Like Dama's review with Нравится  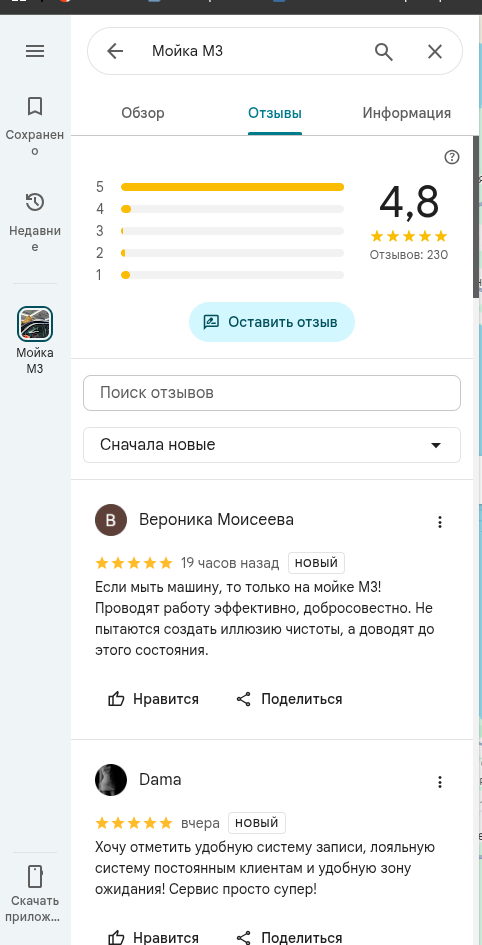tap(154, 937)
